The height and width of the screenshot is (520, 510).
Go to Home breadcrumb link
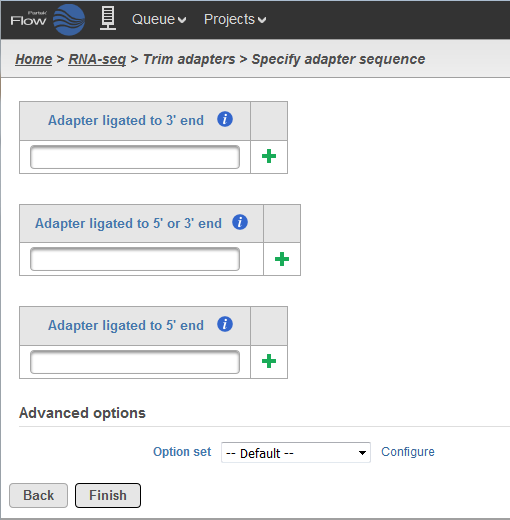[34, 59]
